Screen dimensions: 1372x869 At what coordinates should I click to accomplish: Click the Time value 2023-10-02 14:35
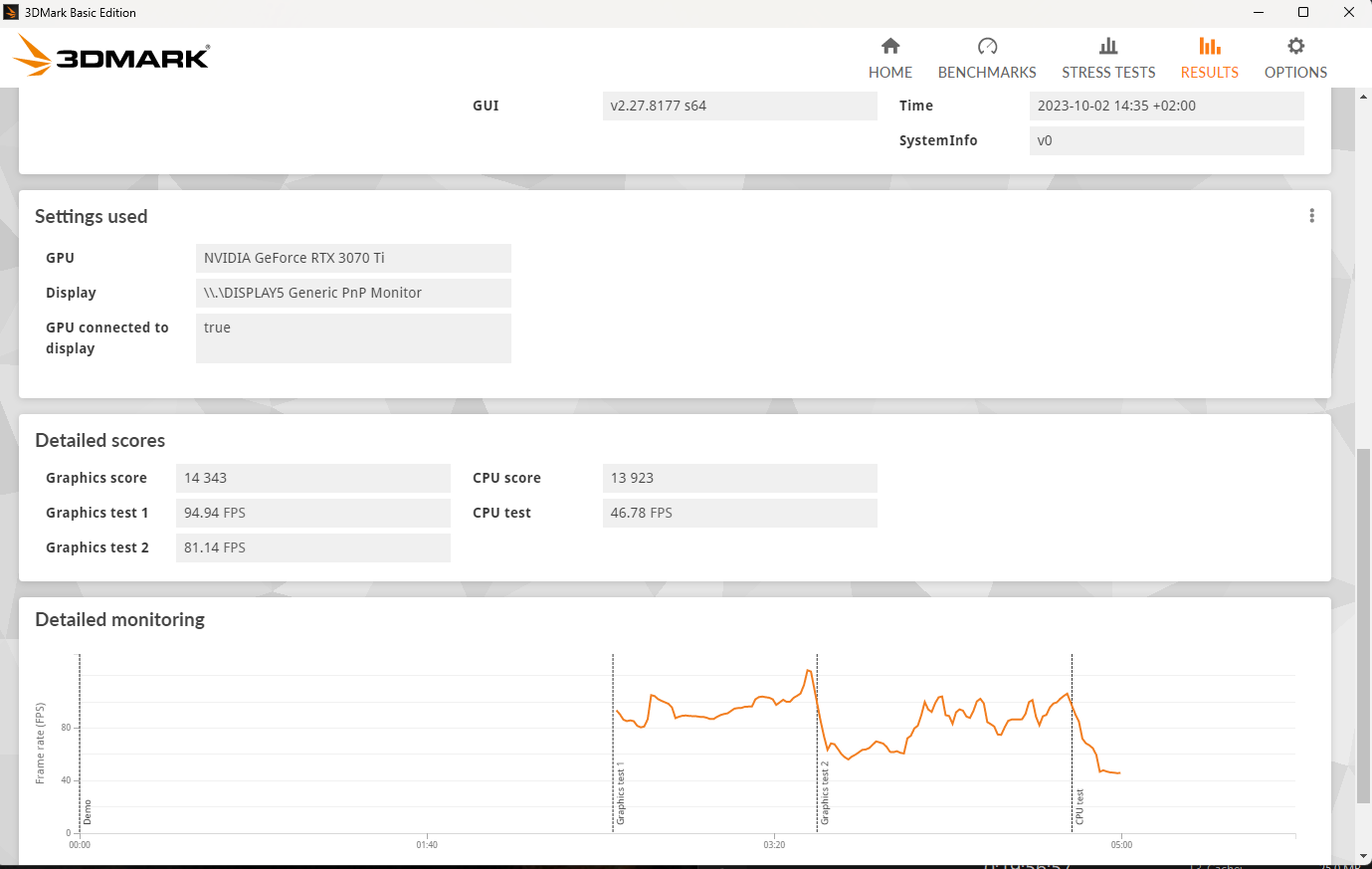(x=1167, y=106)
